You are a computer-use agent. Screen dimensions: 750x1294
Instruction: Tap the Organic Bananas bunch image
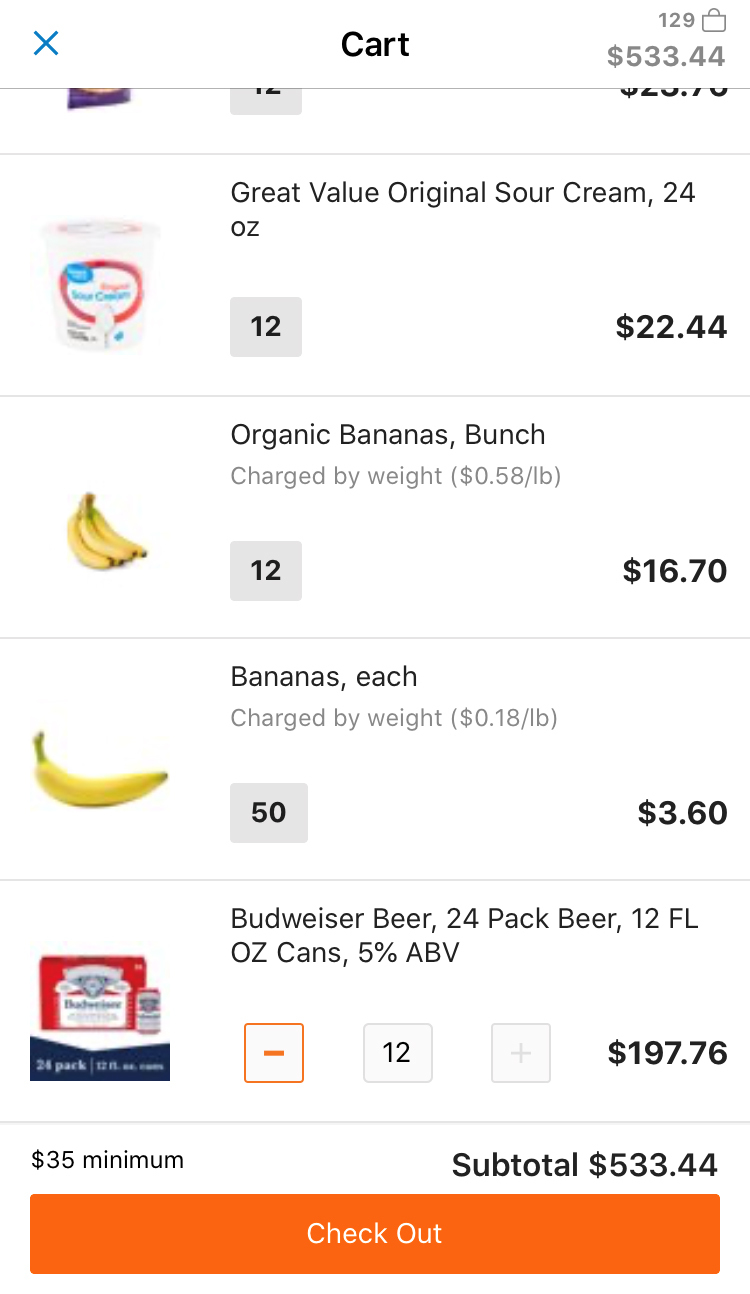pyautogui.click(x=104, y=530)
